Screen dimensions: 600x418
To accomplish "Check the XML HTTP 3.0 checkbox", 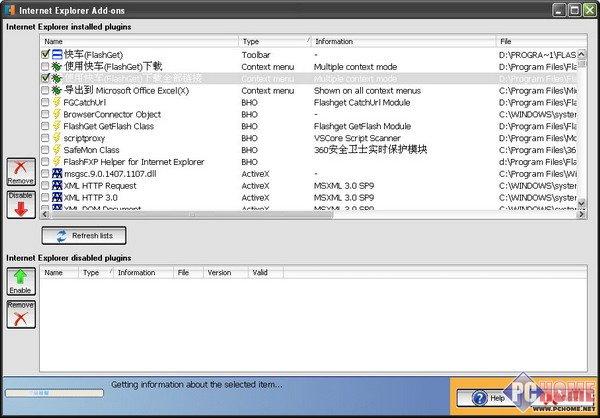I will coord(46,198).
